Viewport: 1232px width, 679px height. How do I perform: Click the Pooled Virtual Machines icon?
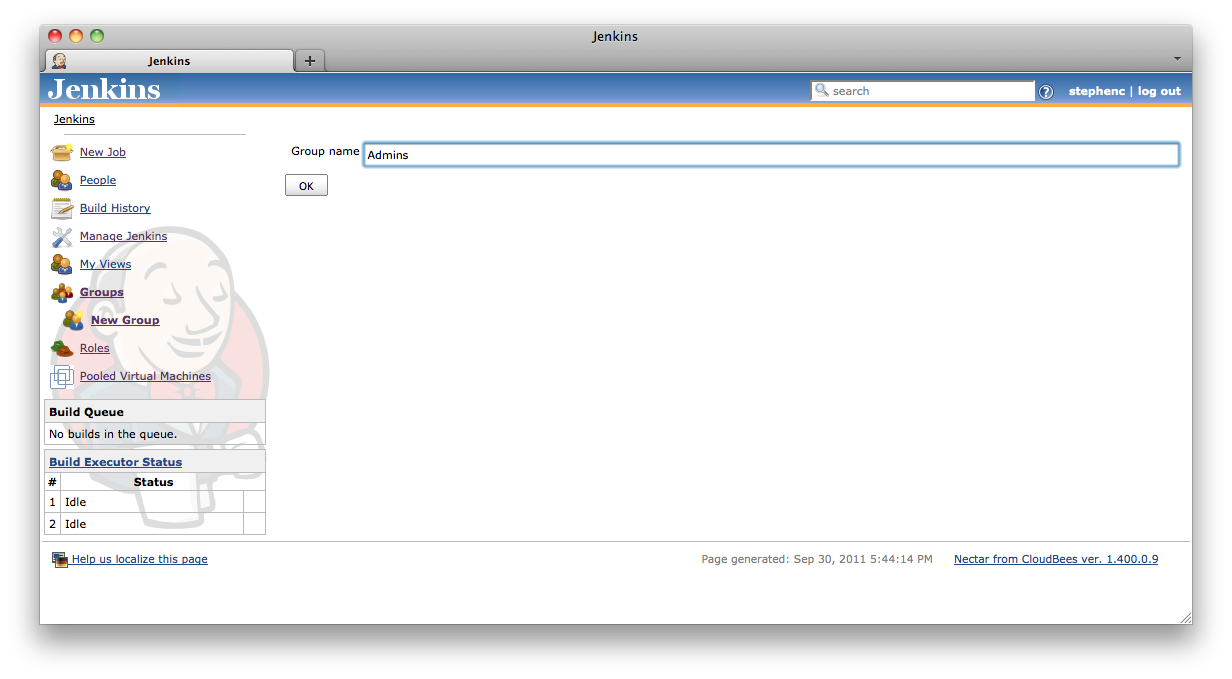point(62,376)
